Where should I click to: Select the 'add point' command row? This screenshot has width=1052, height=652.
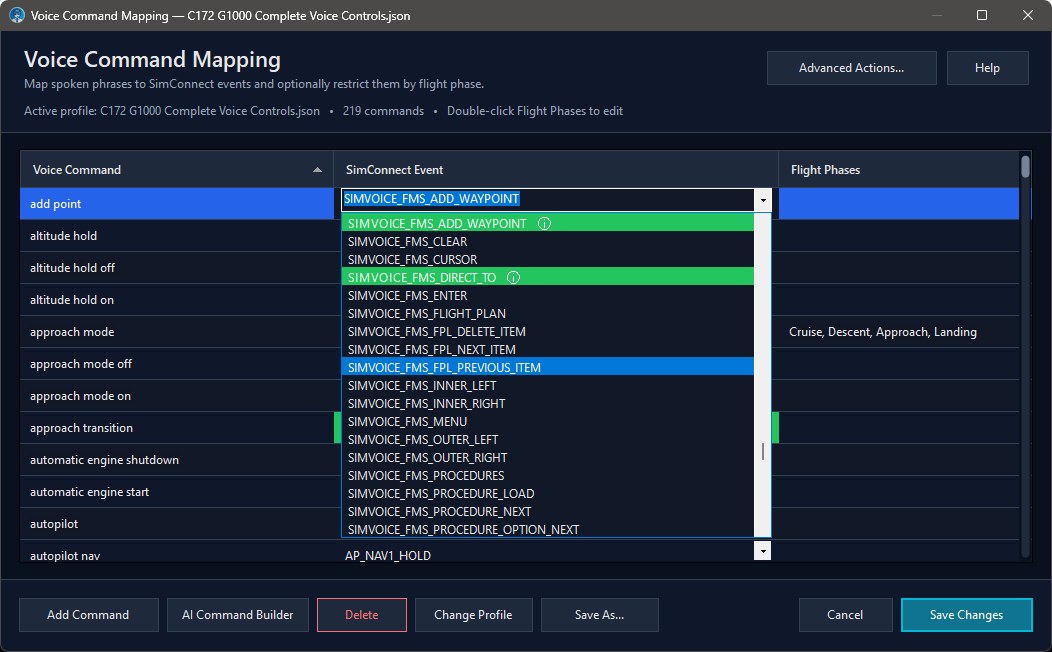(x=176, y=204)
